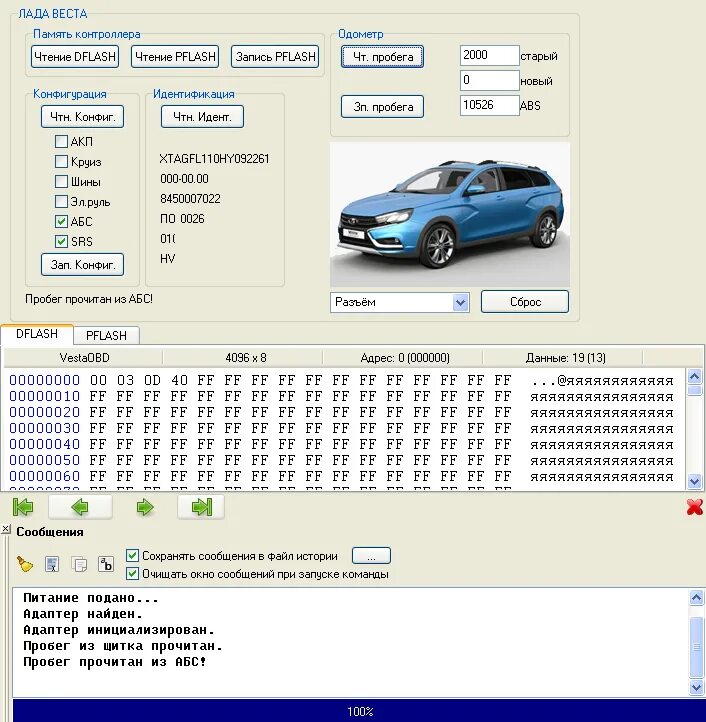Go to next page green arrow
Image resolution: width=706 pixels, height=722 pixels.
[x=145, y=507]
